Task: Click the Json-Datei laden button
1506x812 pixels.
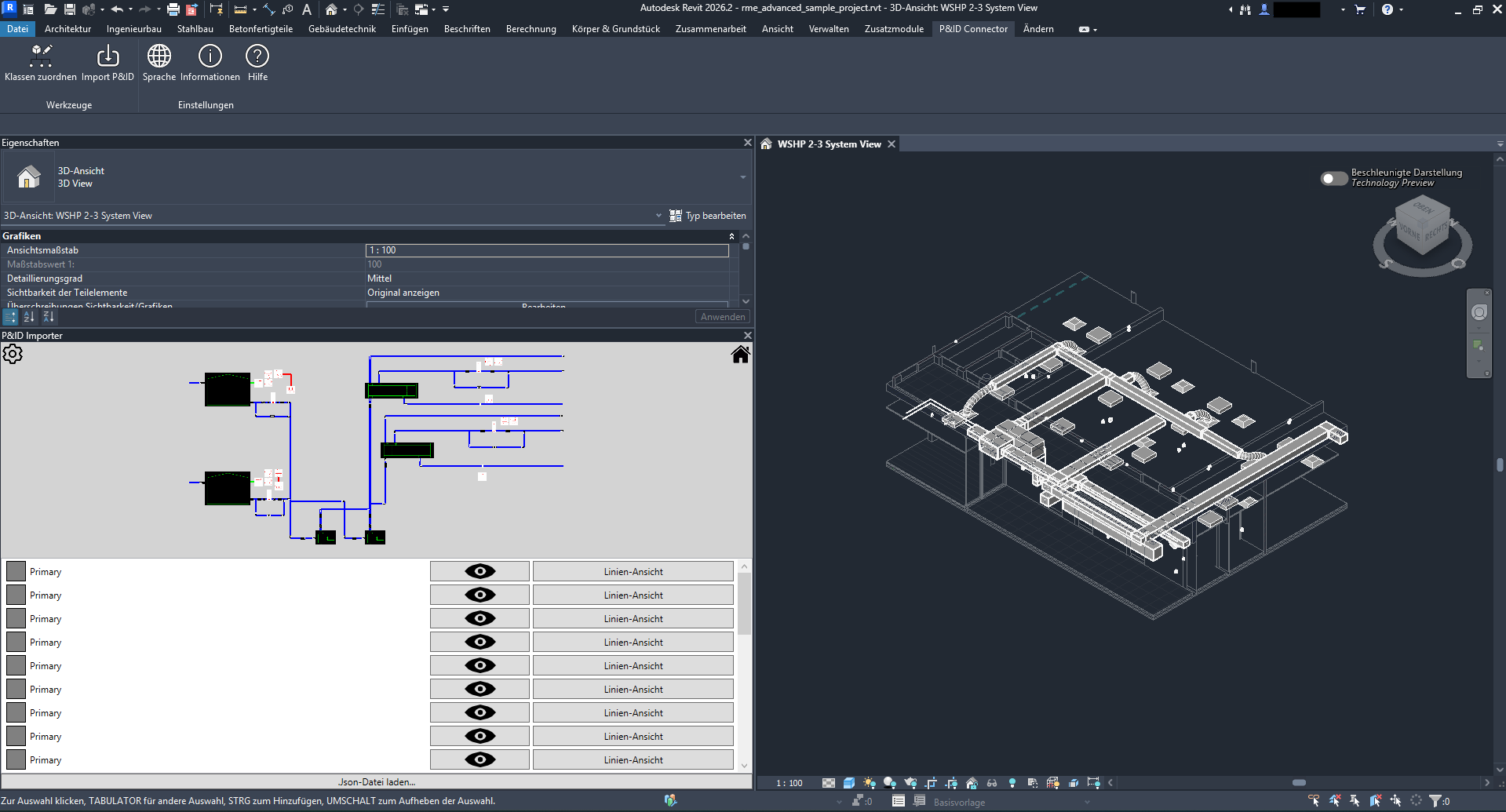Action: point(376,781)
